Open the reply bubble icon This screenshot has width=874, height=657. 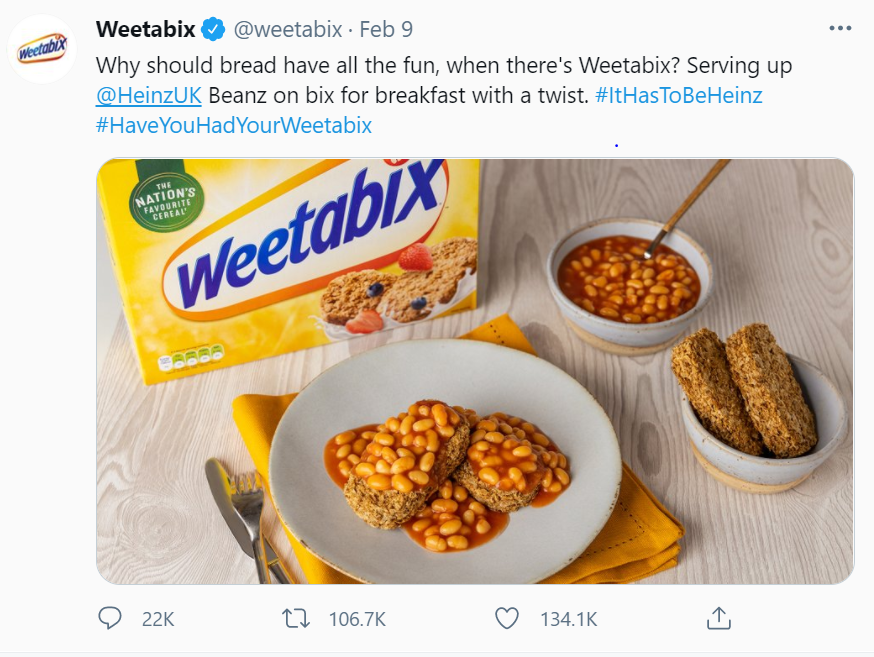(110, 619)
